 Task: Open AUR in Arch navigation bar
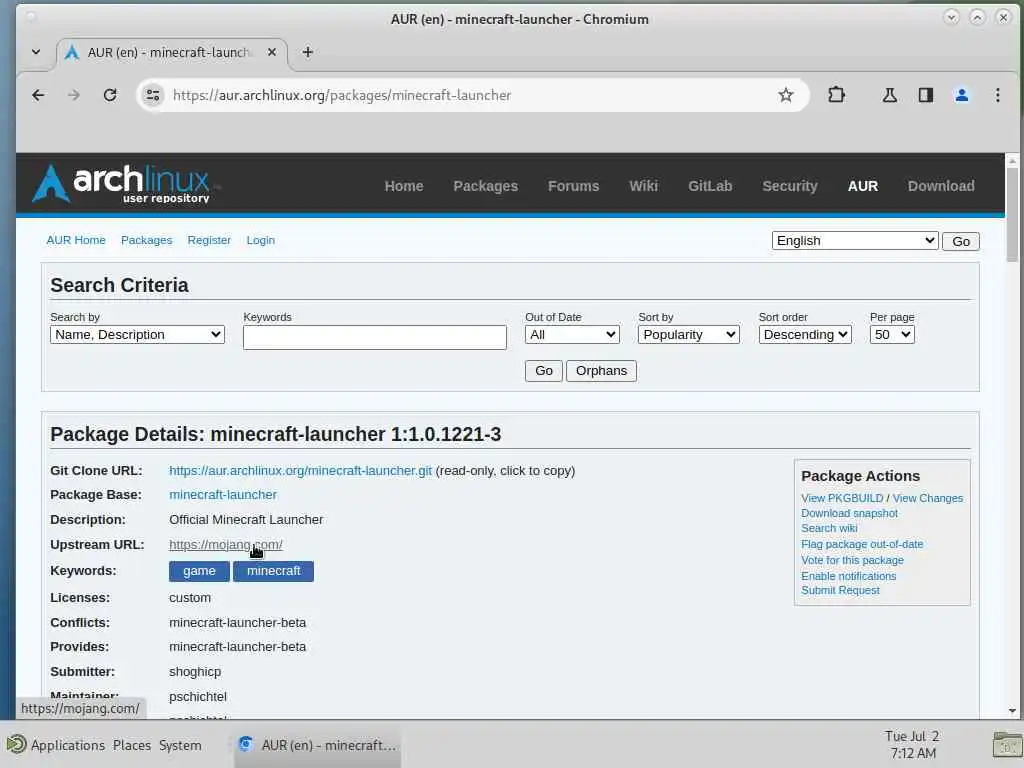tap(863, 186)
